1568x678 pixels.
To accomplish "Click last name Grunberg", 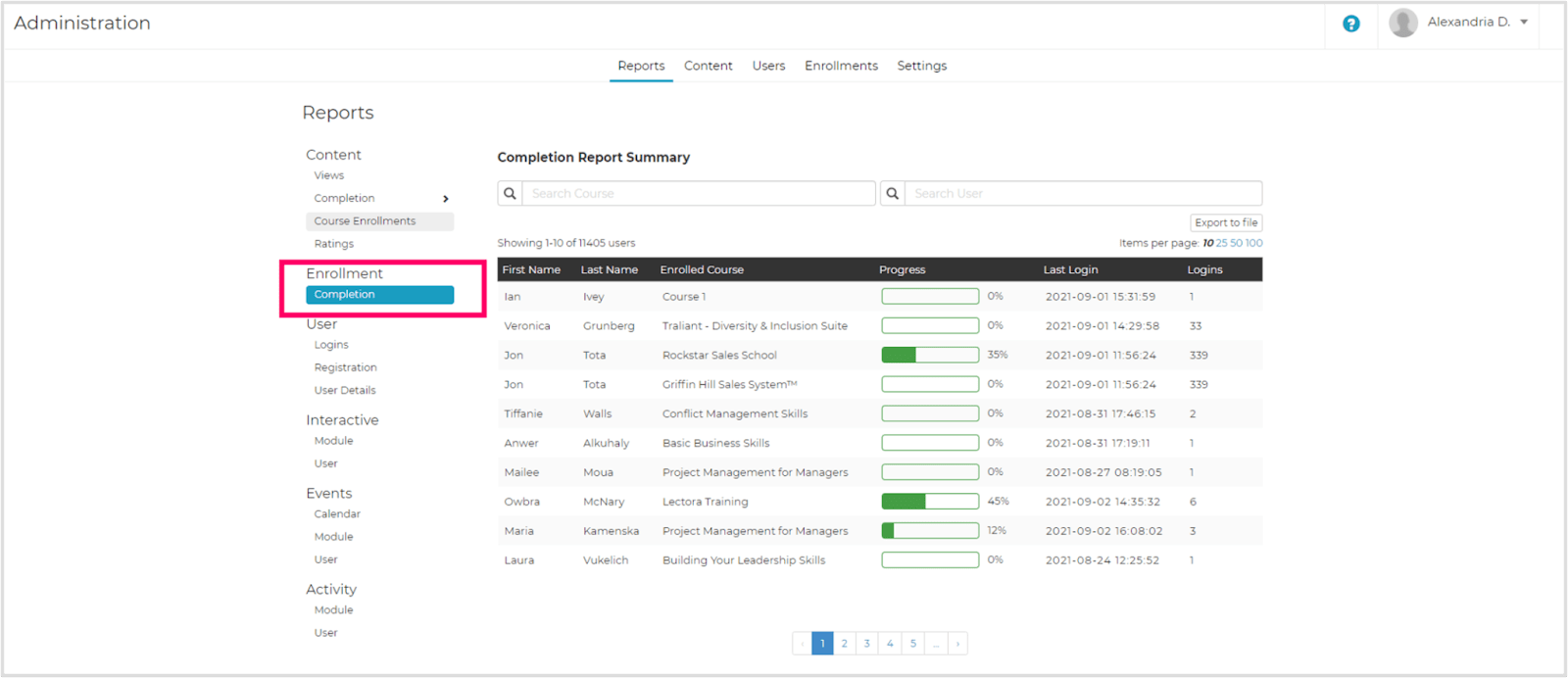I will point(609,326).
